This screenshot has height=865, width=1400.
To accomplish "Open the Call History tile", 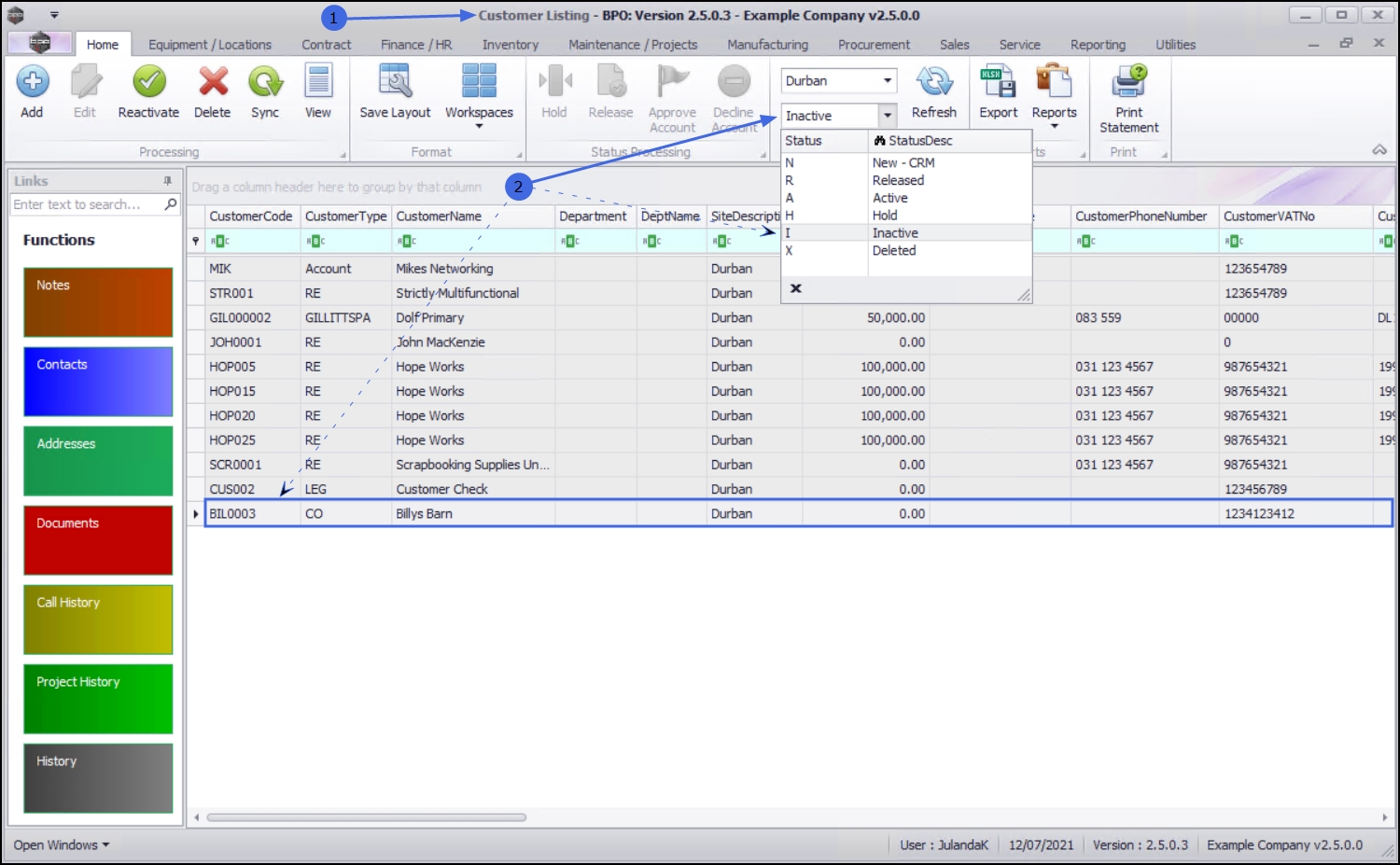I will [x=98, y=620].
